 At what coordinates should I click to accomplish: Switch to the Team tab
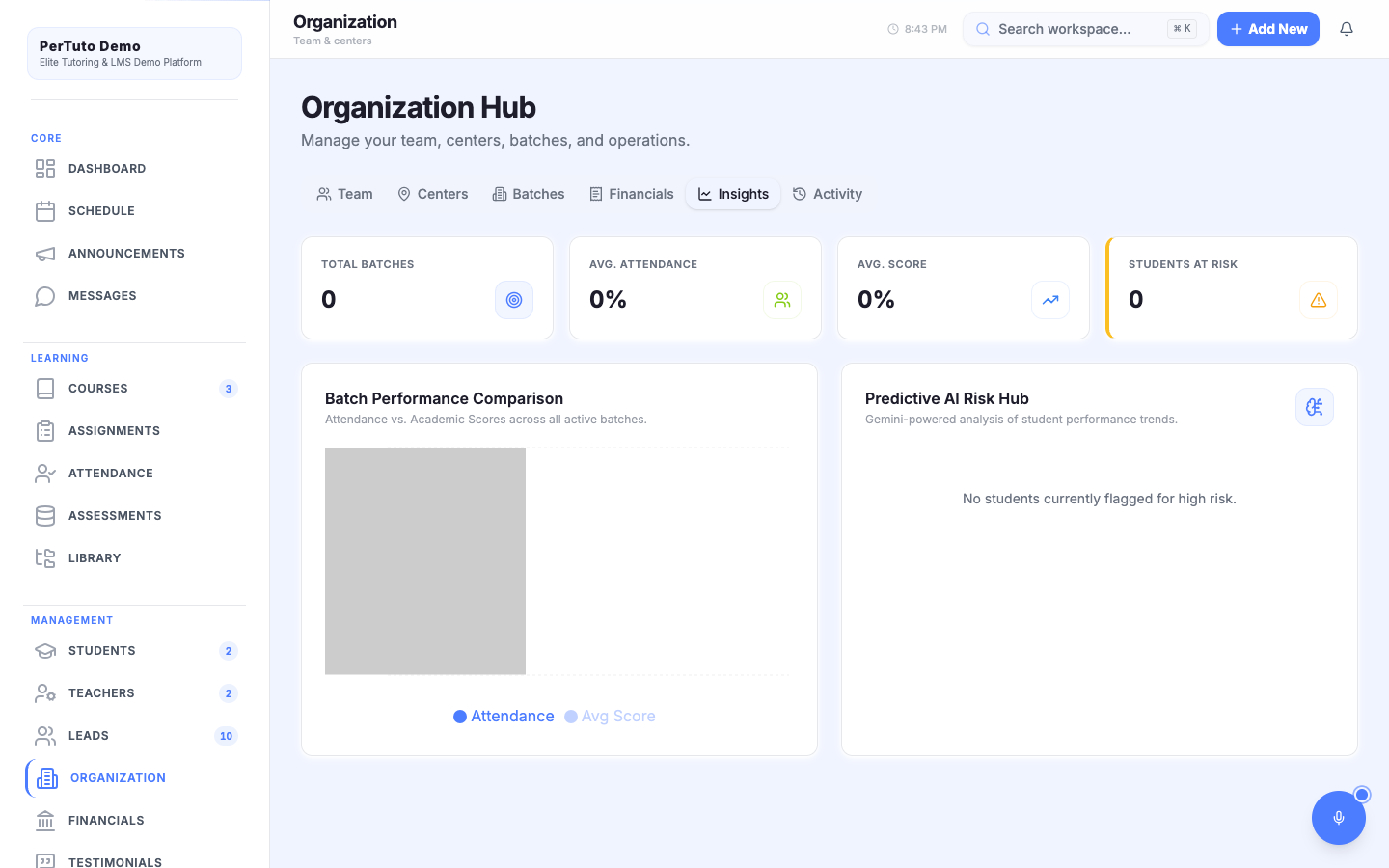tap(344, 194)
